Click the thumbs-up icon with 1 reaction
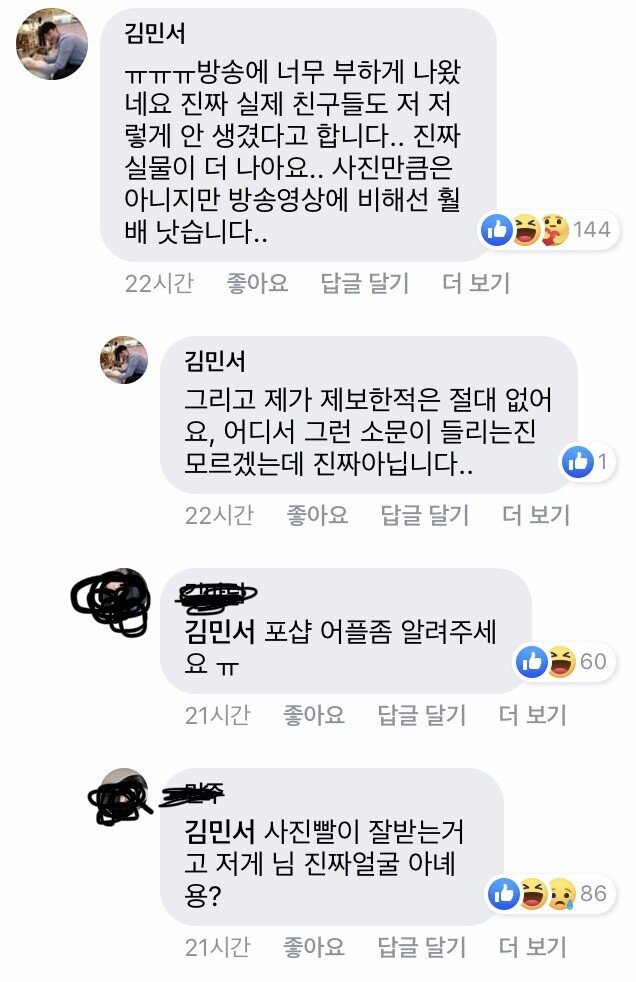The height and width of the screenshot is (982, 636). coord(578,462)
